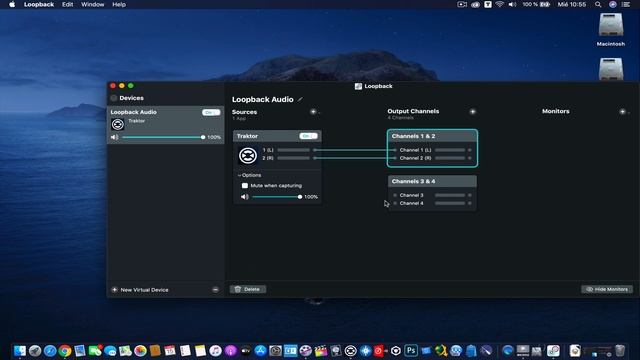The image size is (640, 360).
Task: Open Finder from the Dock
Action: coord(20,351)
